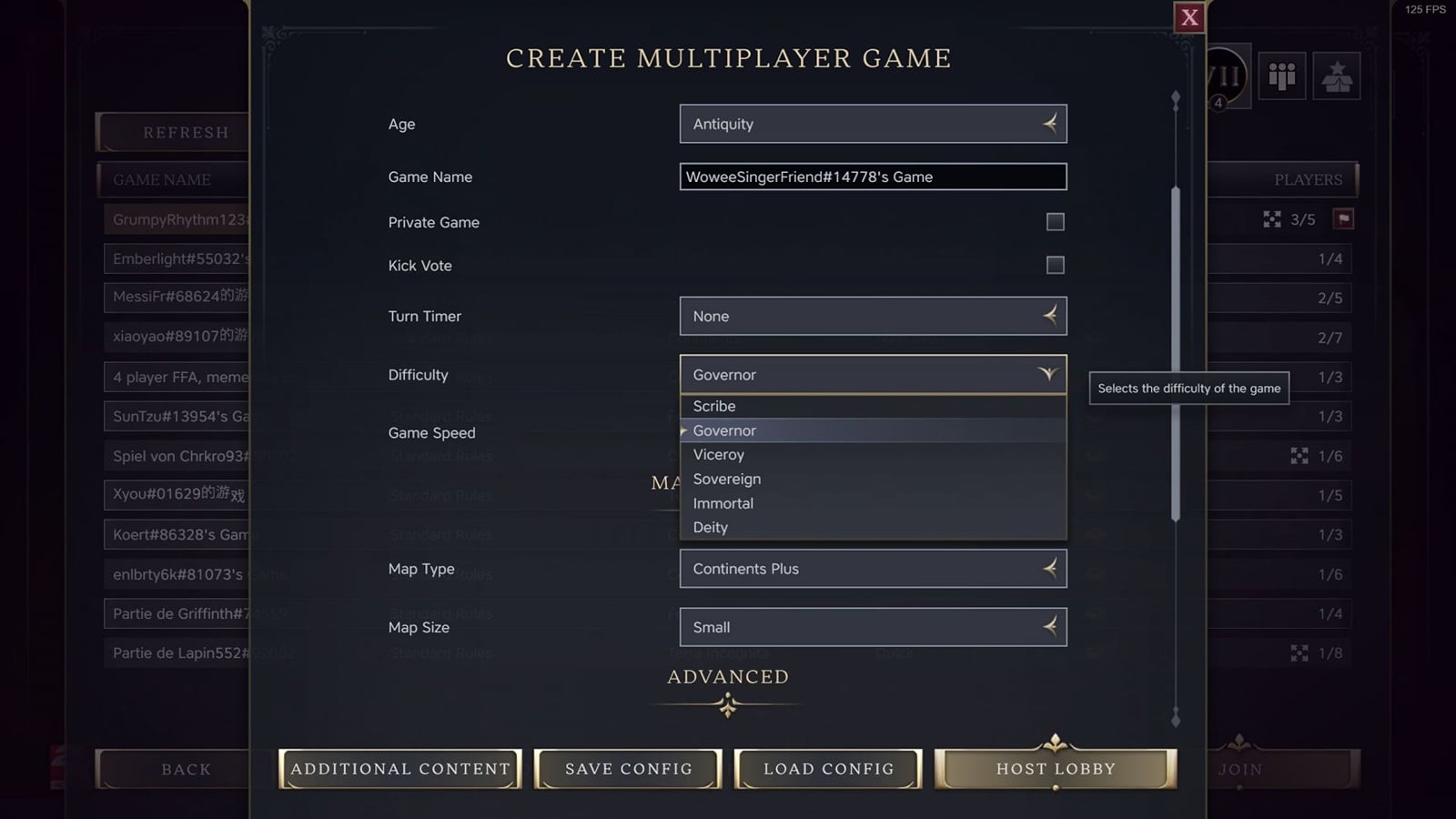This screenshot has height=819, width=1456.
Task: Expand the Advanced section header
Action: (x=728, y=677)
